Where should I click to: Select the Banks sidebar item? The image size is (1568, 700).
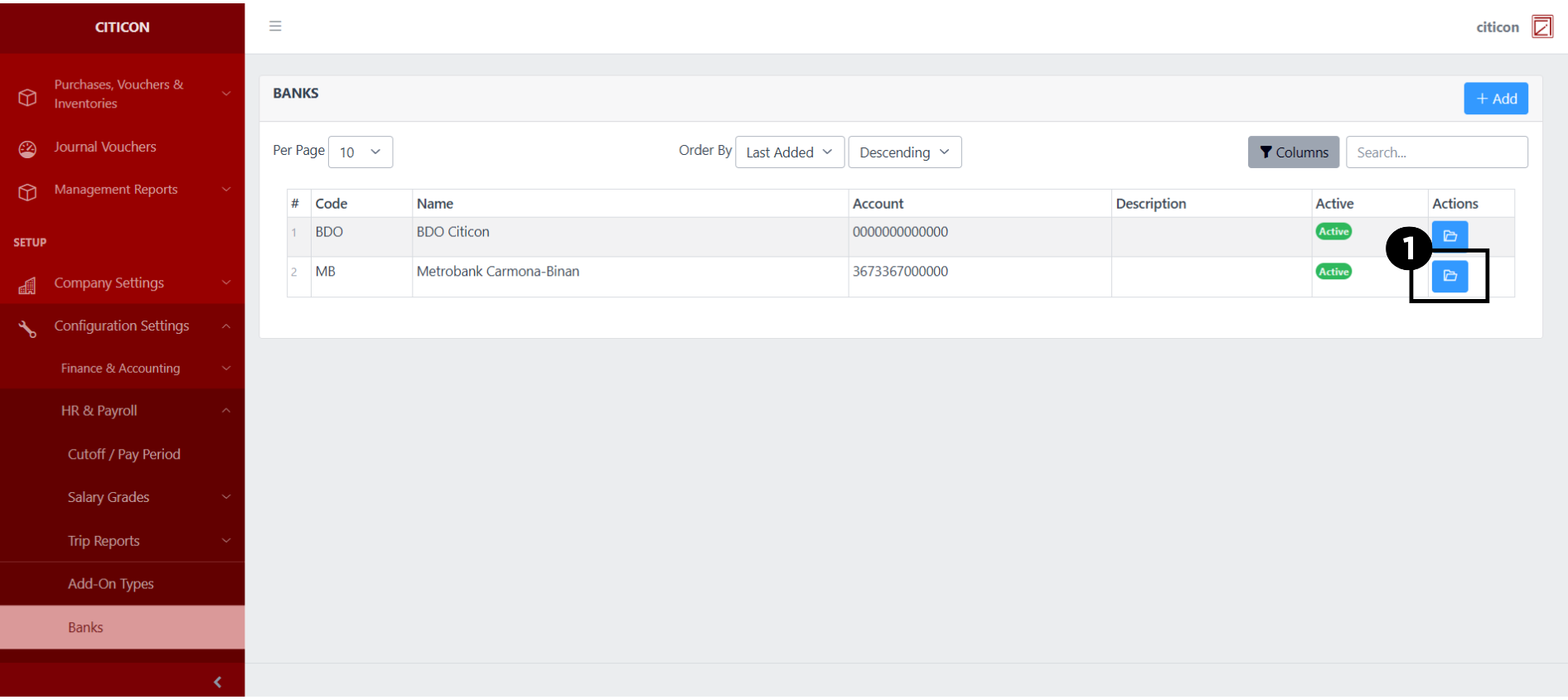86,627
